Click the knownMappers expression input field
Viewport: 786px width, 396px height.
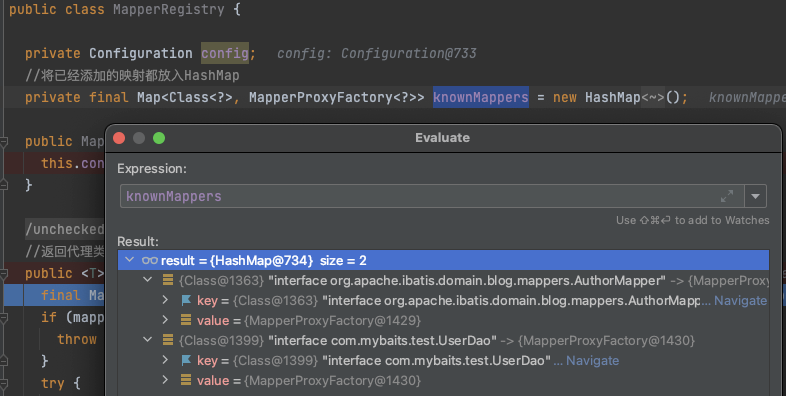point(432,196)
